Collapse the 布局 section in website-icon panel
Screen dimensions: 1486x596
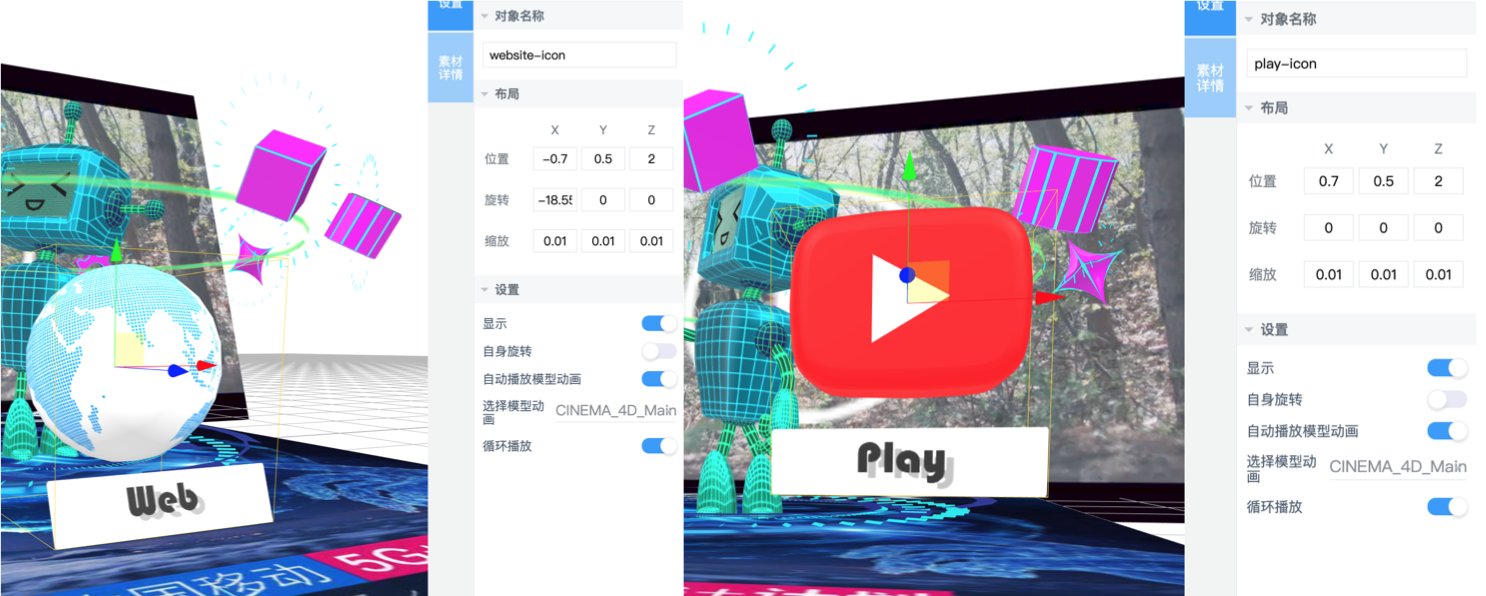(486, 94)
